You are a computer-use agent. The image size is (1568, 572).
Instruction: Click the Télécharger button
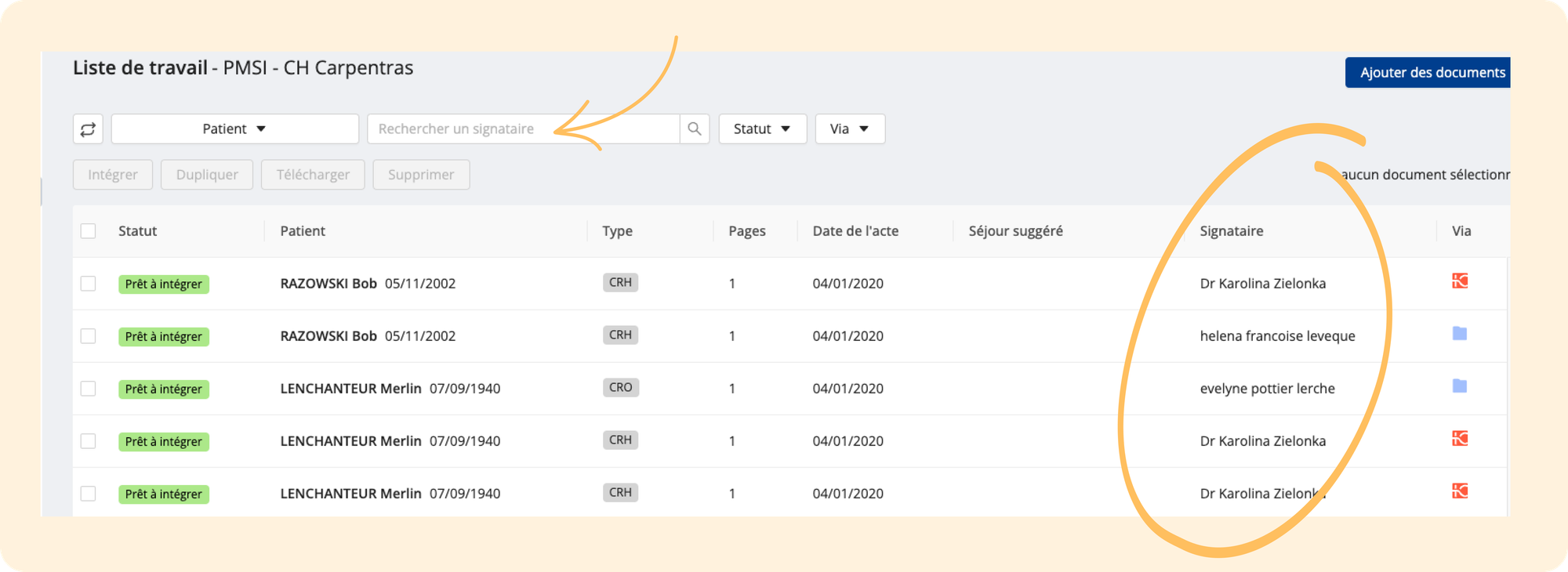[313, 175]
